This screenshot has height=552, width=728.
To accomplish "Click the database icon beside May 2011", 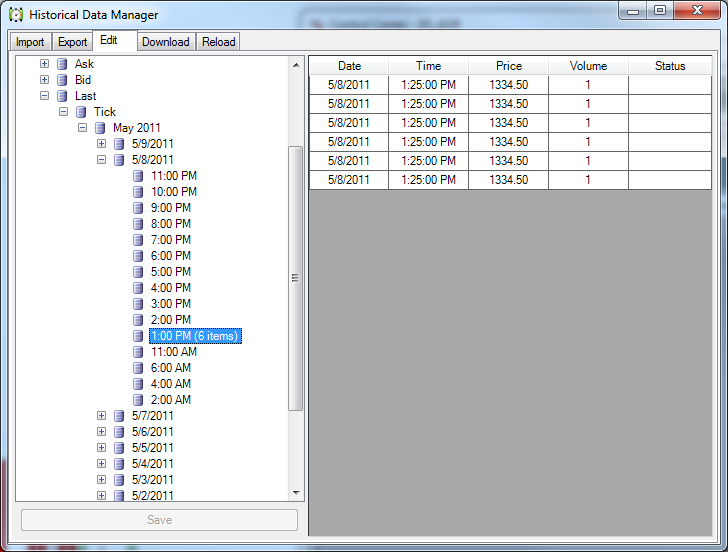I will [100, 128].
